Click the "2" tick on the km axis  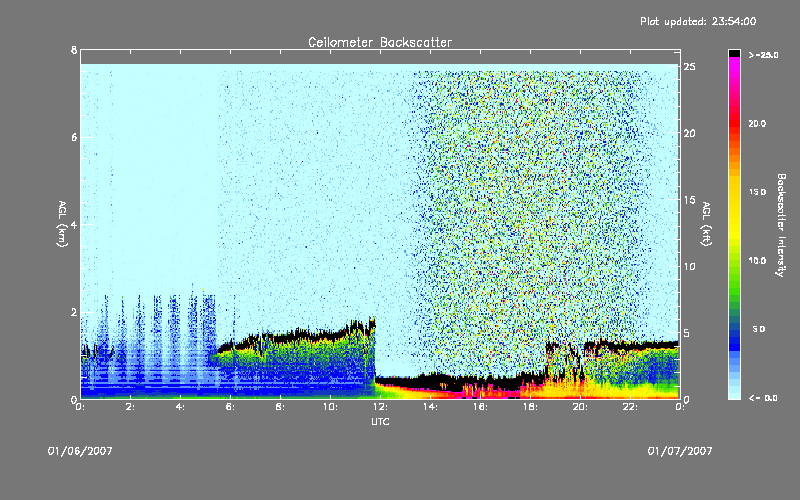(74, 312)
